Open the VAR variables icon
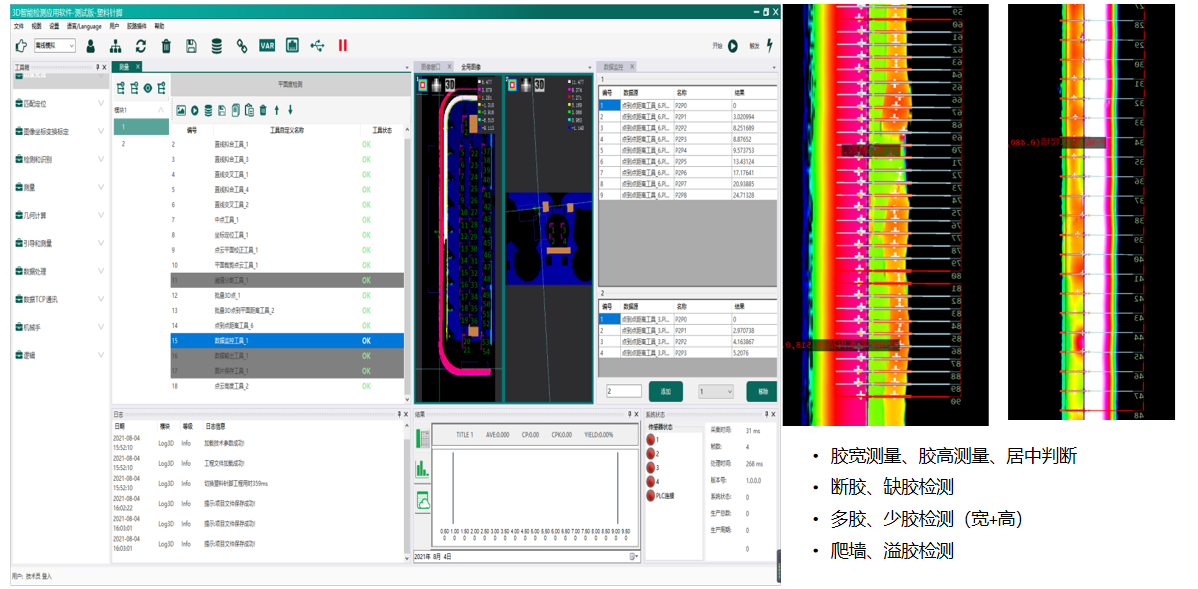This screenshot has width=1198, height=589. pos(267,46)
